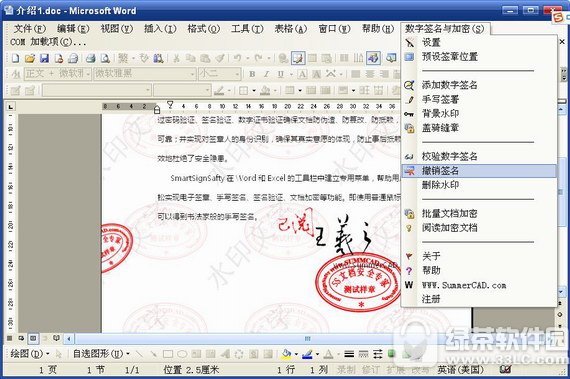Click the Undo arrow icon
The height and width of the screenshot is (379, 570).
click(238, 58)
